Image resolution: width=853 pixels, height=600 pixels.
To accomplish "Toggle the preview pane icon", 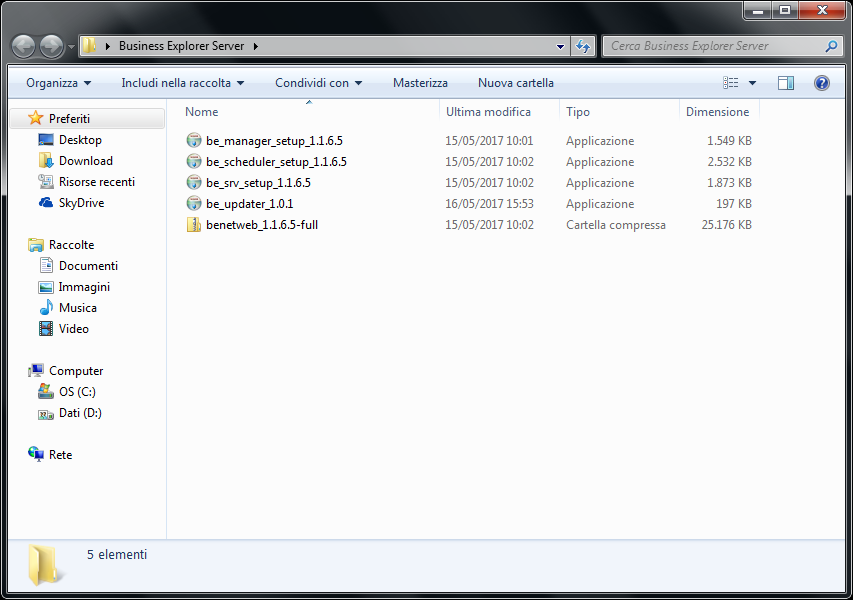I will pyautogui.click(x=786, y=83).
